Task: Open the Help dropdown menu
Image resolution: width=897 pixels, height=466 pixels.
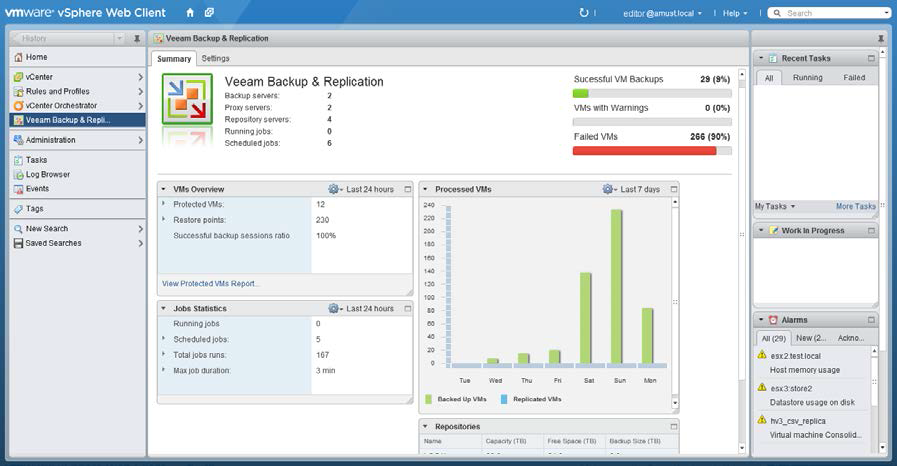Action: coord(735,13)
